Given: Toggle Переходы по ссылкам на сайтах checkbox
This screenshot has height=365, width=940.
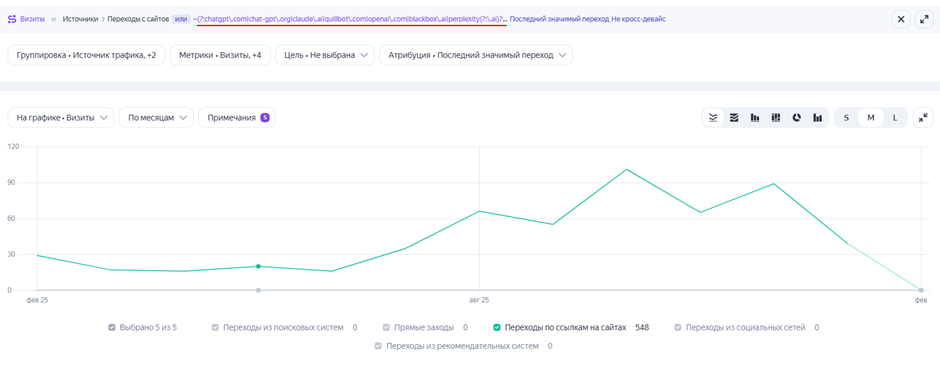Looking at the screenshot, I should click(x=497, y=327).
